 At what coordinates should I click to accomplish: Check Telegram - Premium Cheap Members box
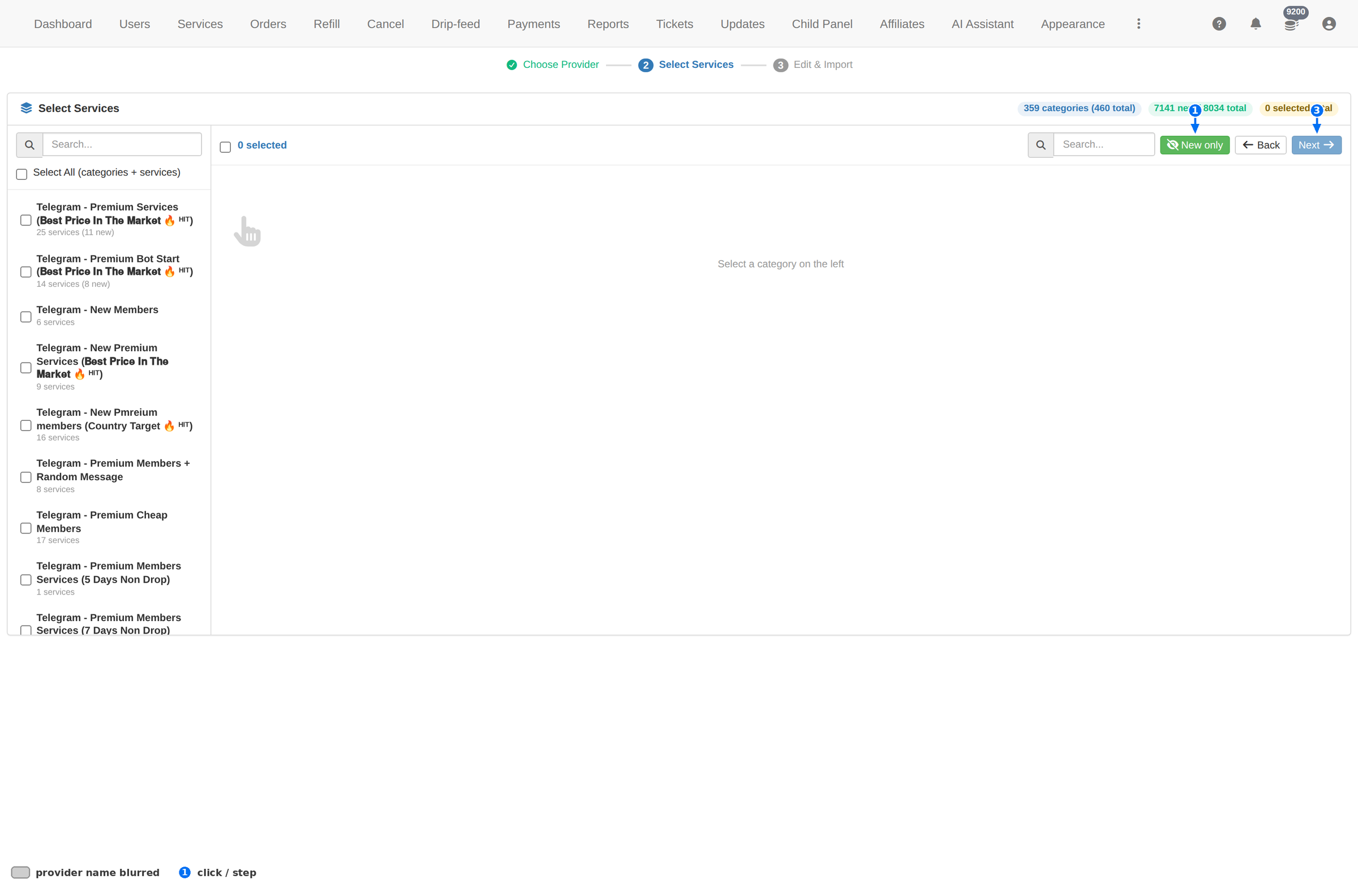tap(25, 528)
